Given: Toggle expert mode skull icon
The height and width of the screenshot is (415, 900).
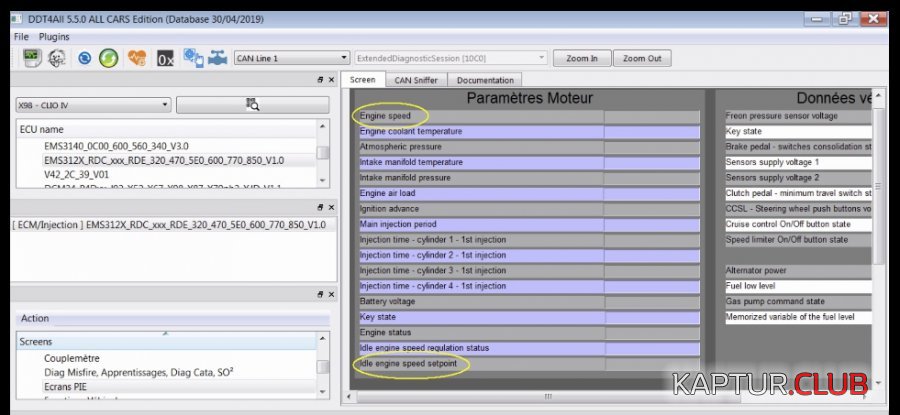Looking at the screenshot, I should click(x=56, y=58).
